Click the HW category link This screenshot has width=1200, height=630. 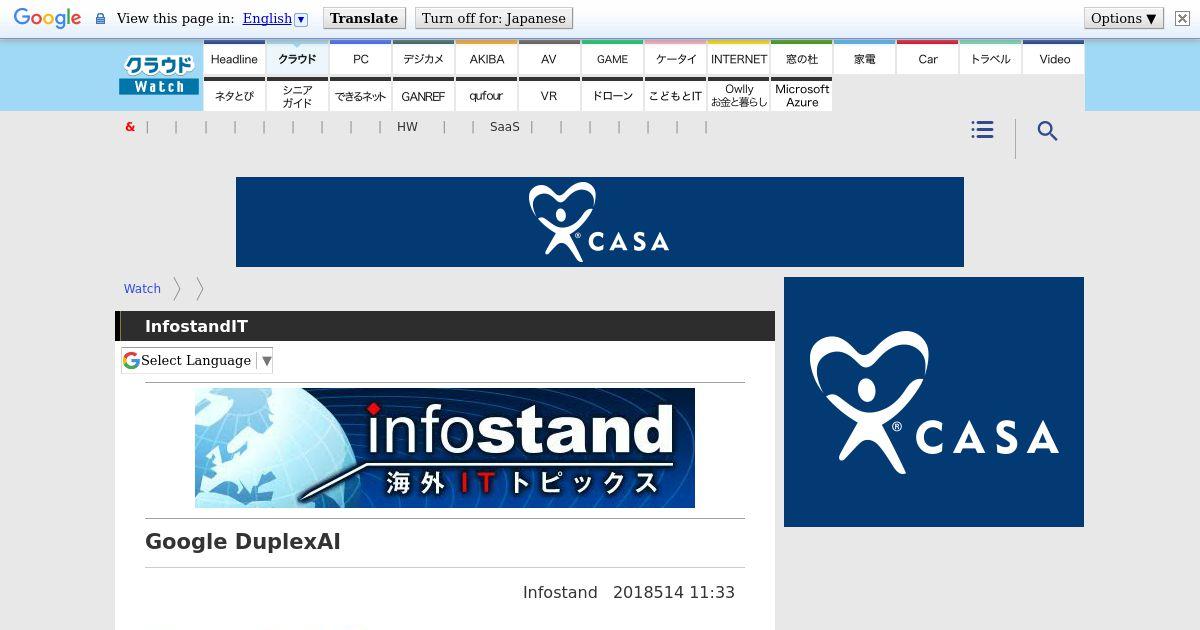pos(407,127)
